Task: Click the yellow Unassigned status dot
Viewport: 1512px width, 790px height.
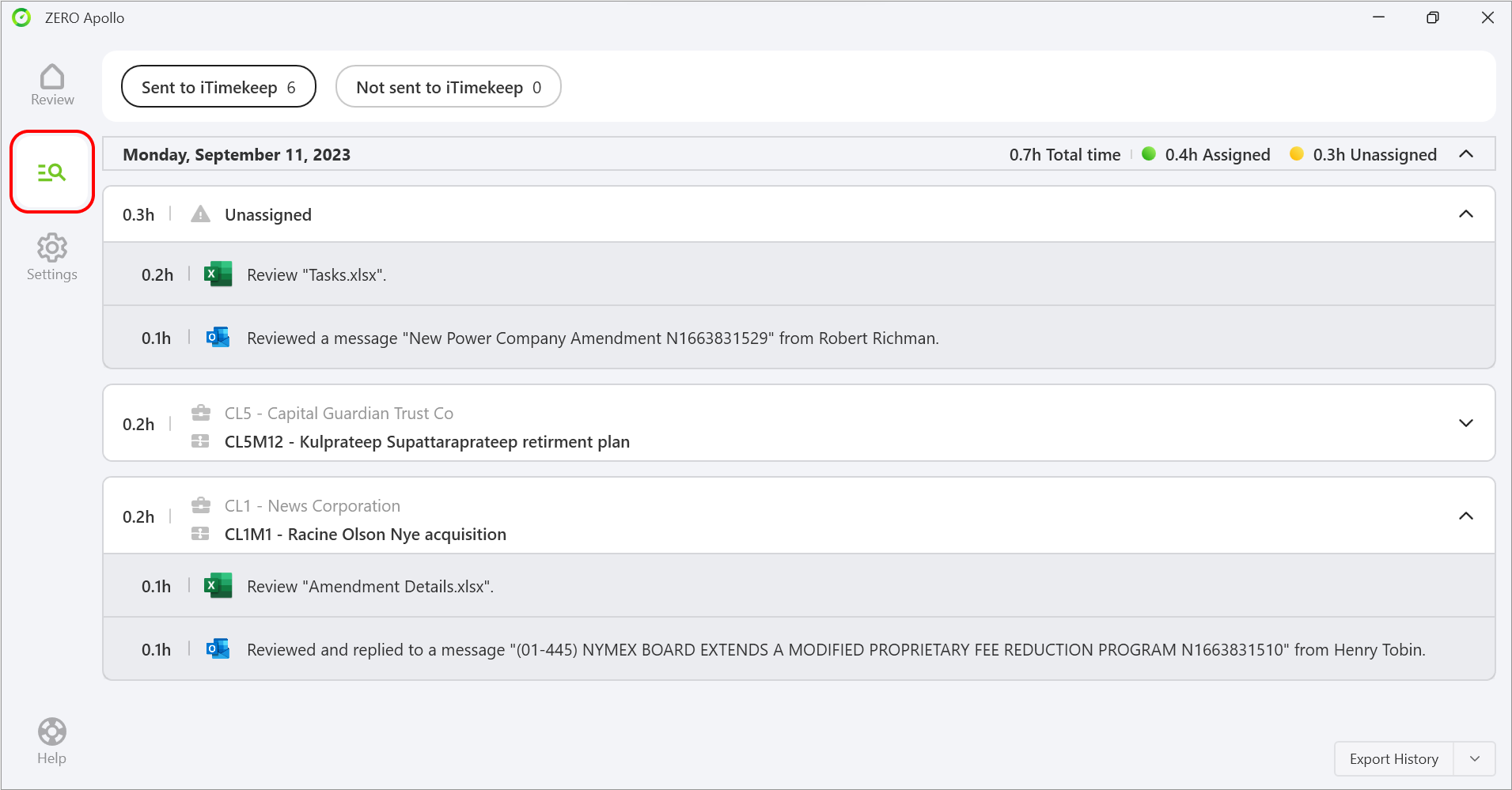Action: click(x=1296, y=154)
